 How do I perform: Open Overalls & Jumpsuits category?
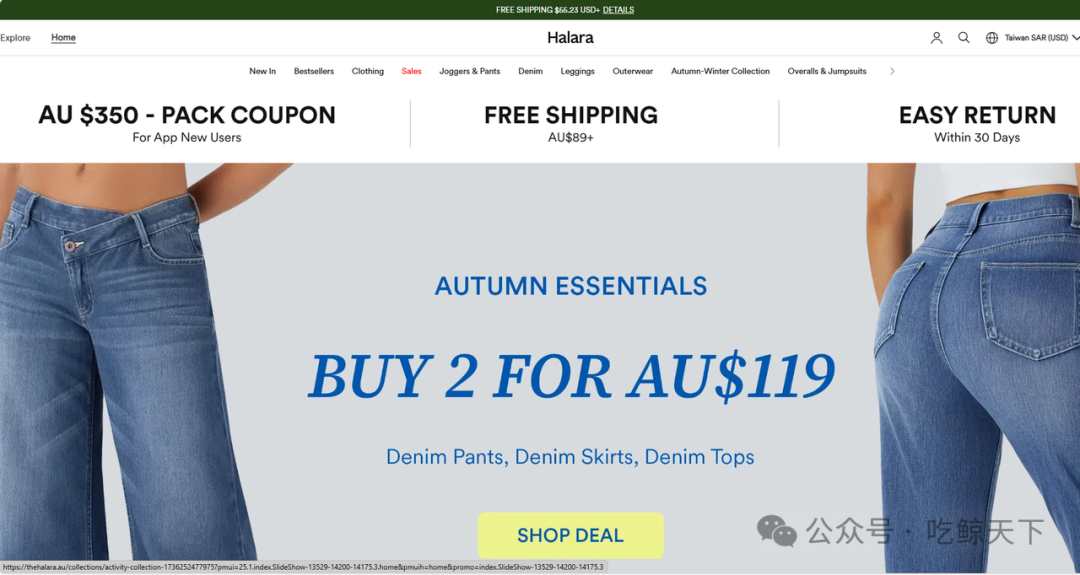click(x=827, y=71)
